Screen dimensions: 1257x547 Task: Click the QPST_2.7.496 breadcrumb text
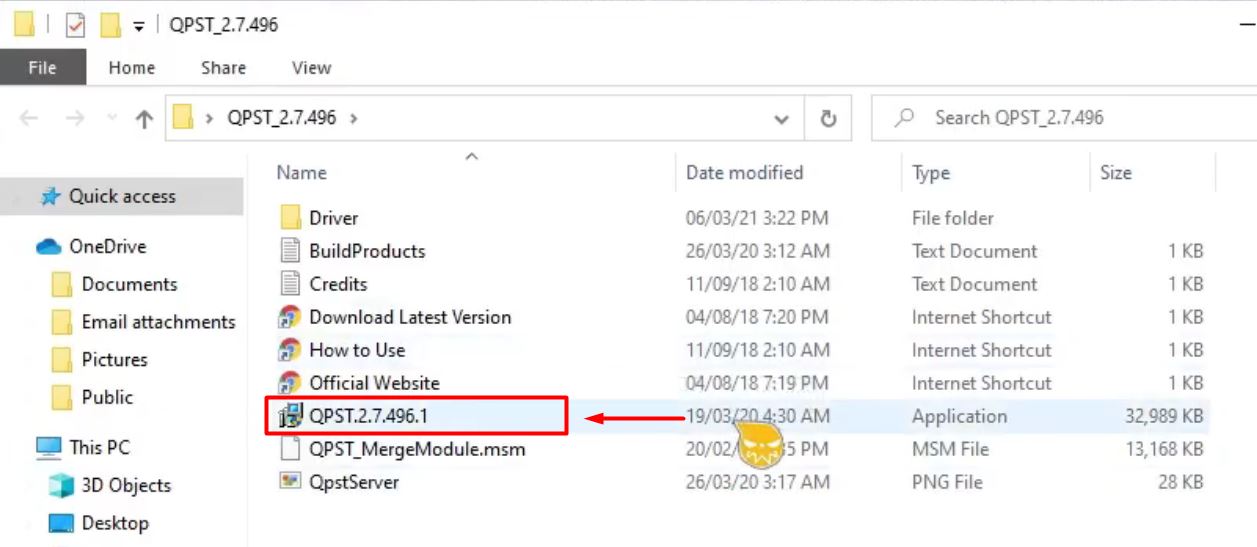pos(282,118)
